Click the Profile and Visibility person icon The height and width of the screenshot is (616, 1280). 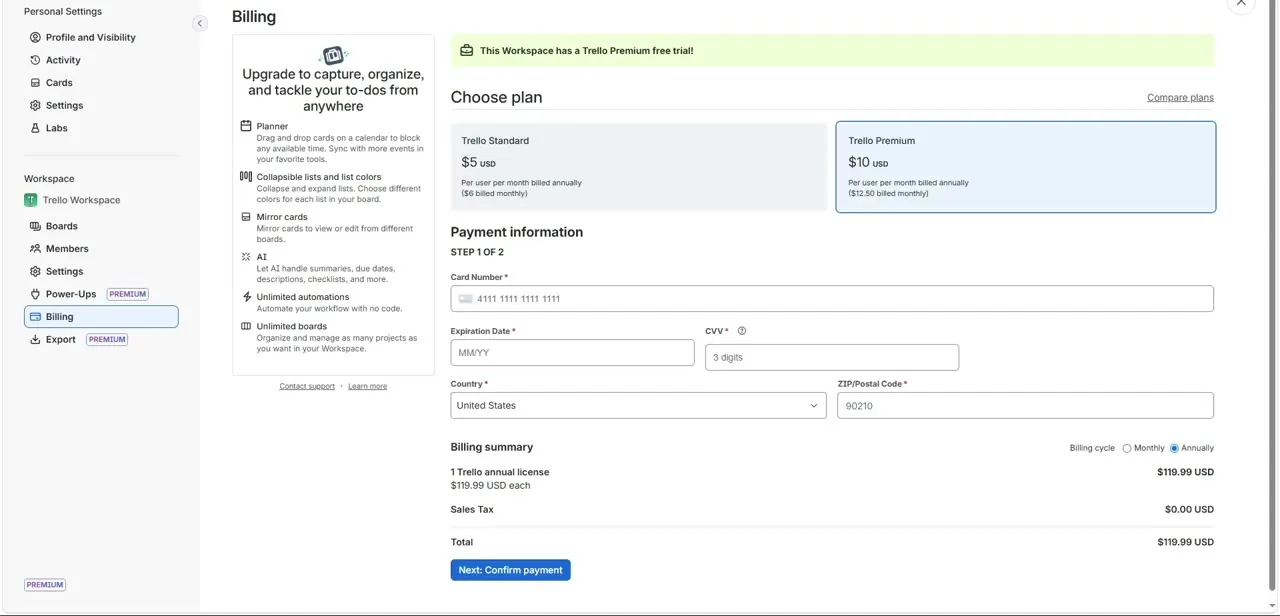35,37
